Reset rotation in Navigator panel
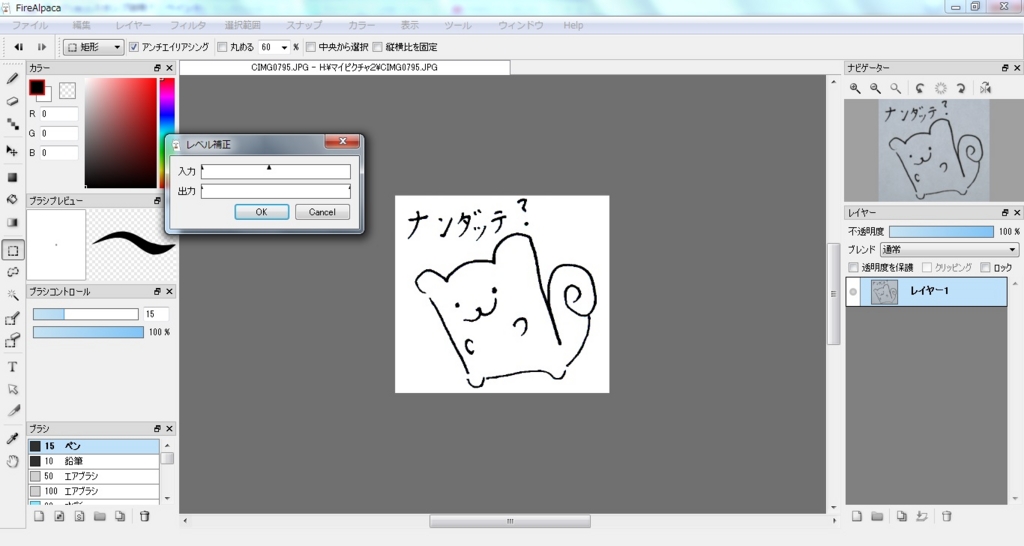Screen dimensions: 1024x546 click(x=940, y=88)
